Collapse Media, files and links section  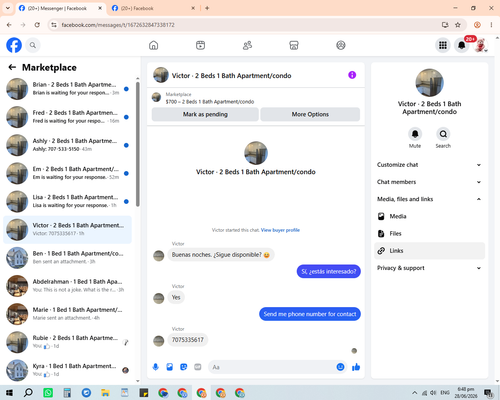click(x=429, y=199)
